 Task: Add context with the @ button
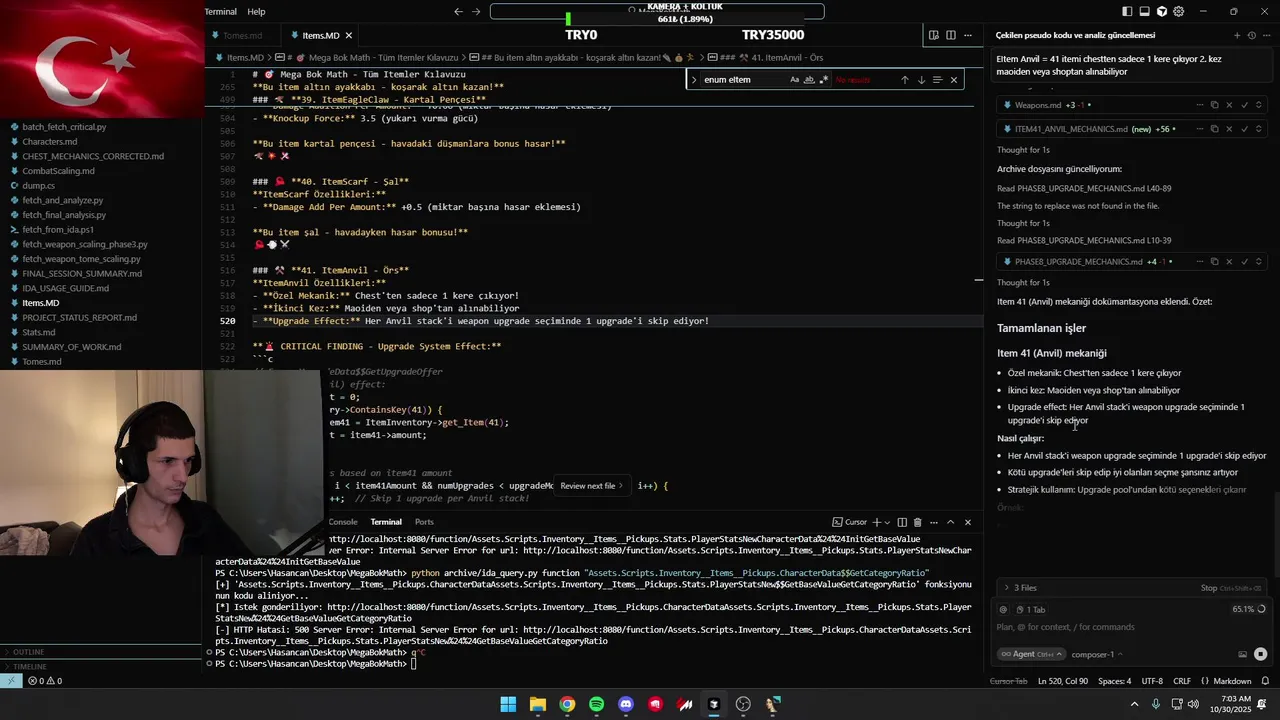[1004, 609]
